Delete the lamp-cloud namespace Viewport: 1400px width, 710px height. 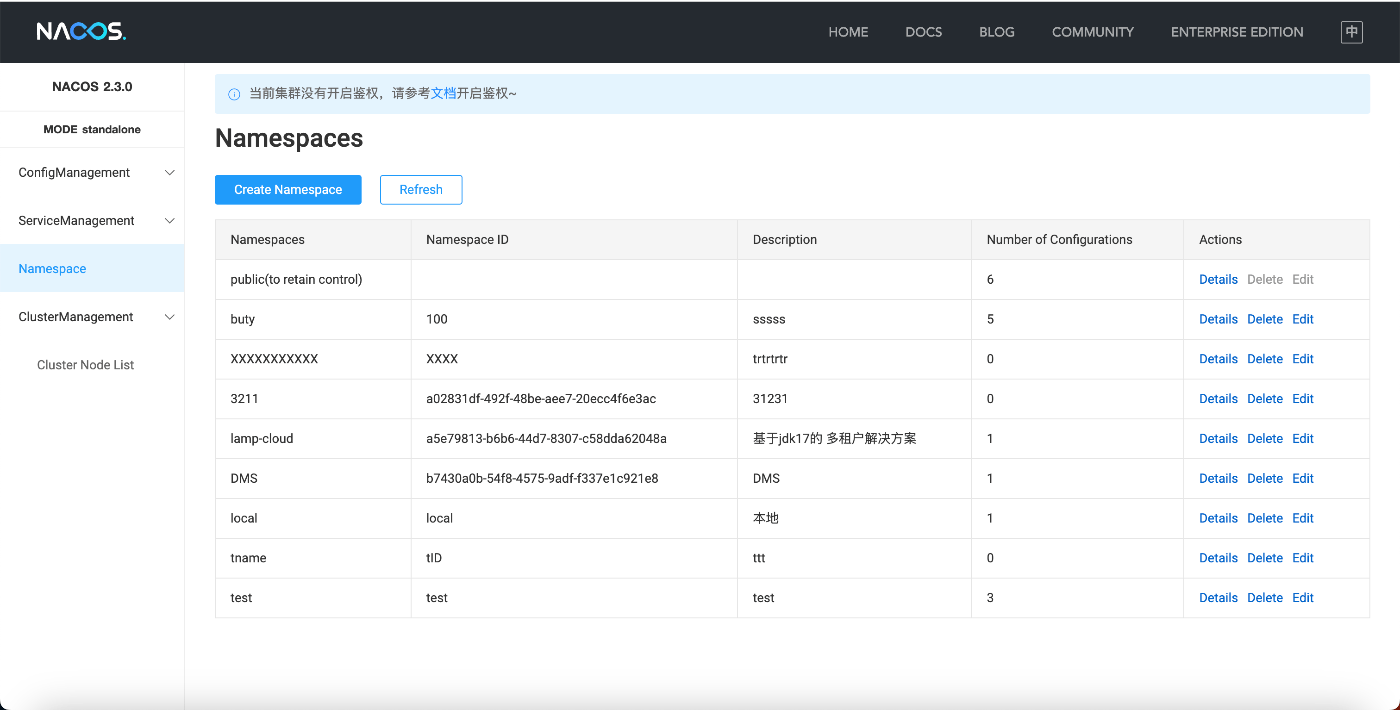coord(1265,439)
